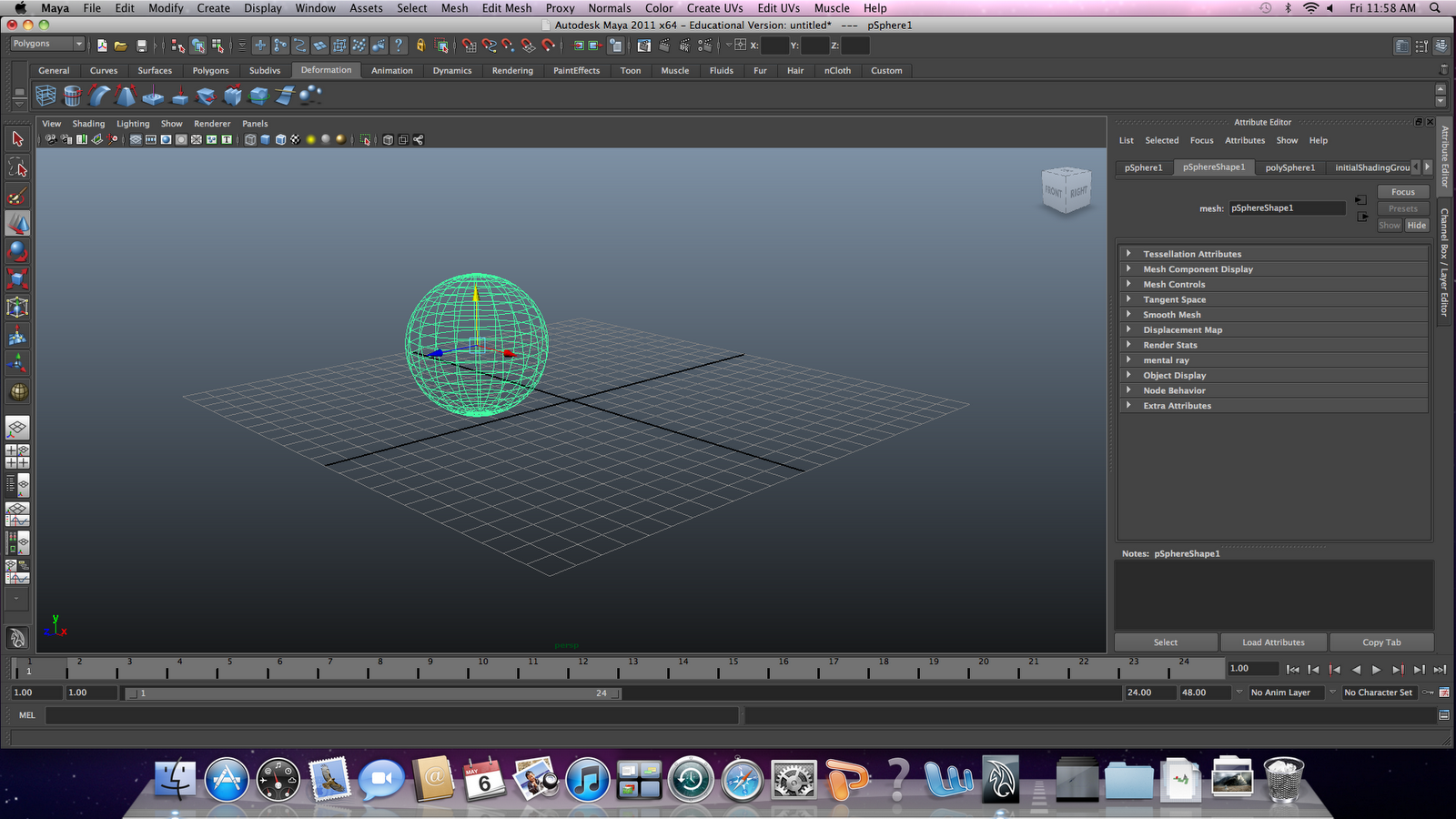Expand Tessellation Attributes section
Screen dimensions: 1456x819
coord(1273,254)
